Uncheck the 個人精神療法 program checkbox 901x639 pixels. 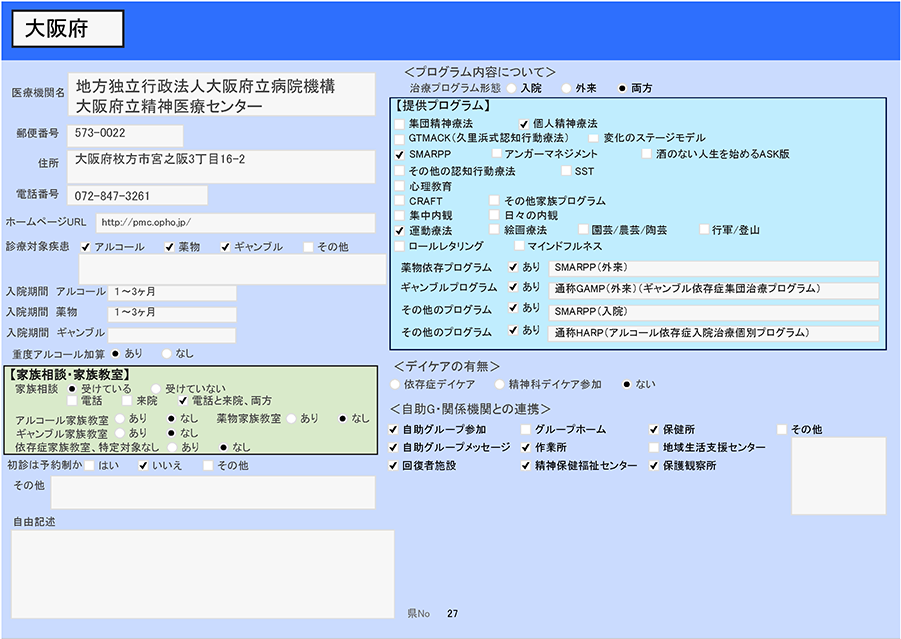tap(523, 123)
